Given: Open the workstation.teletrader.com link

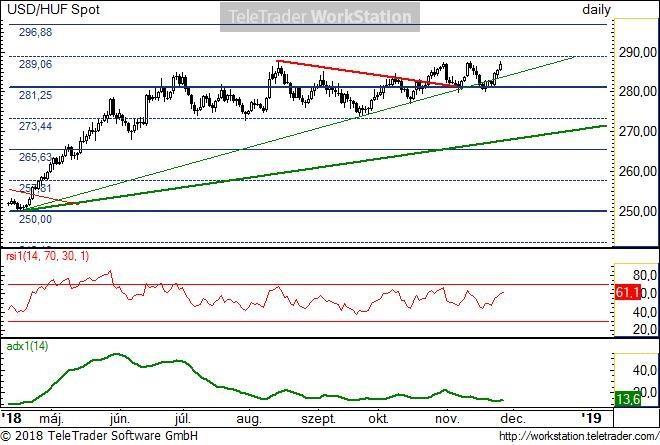Looking at the screenshot, I should point(579,436).
